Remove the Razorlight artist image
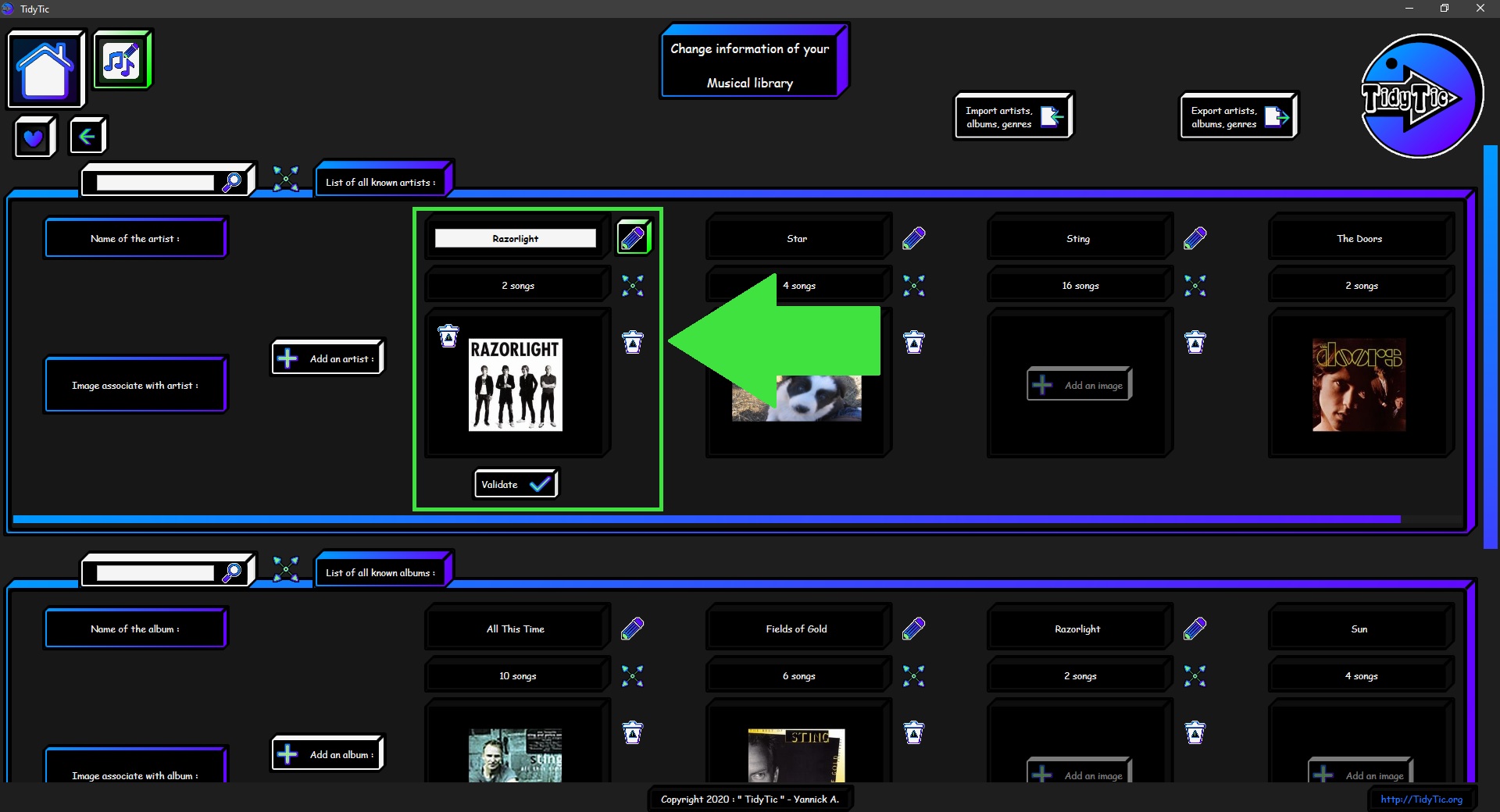The image size is (1500, 812). tap(448, 336)
